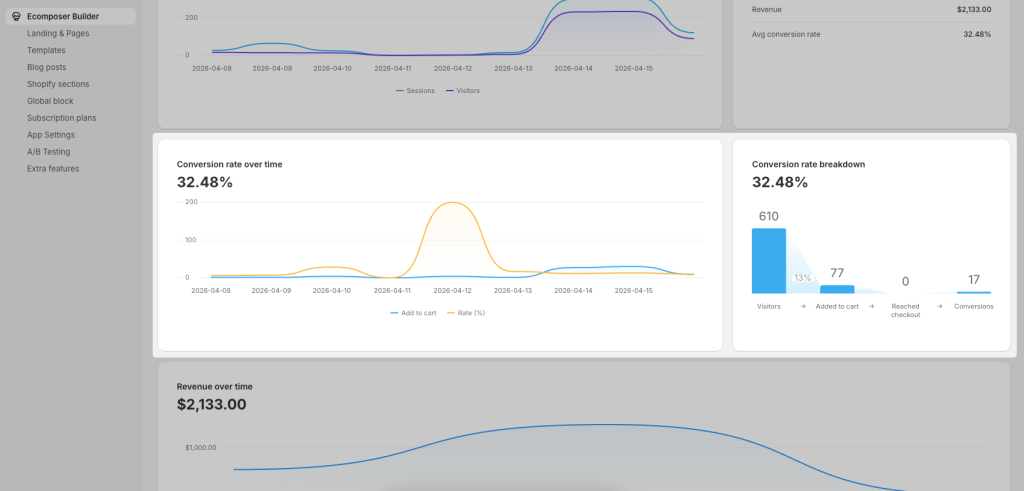Click the Rate peak at 2026-04-12
Viewport: 1024px width, 491px height.
[454, 203]
